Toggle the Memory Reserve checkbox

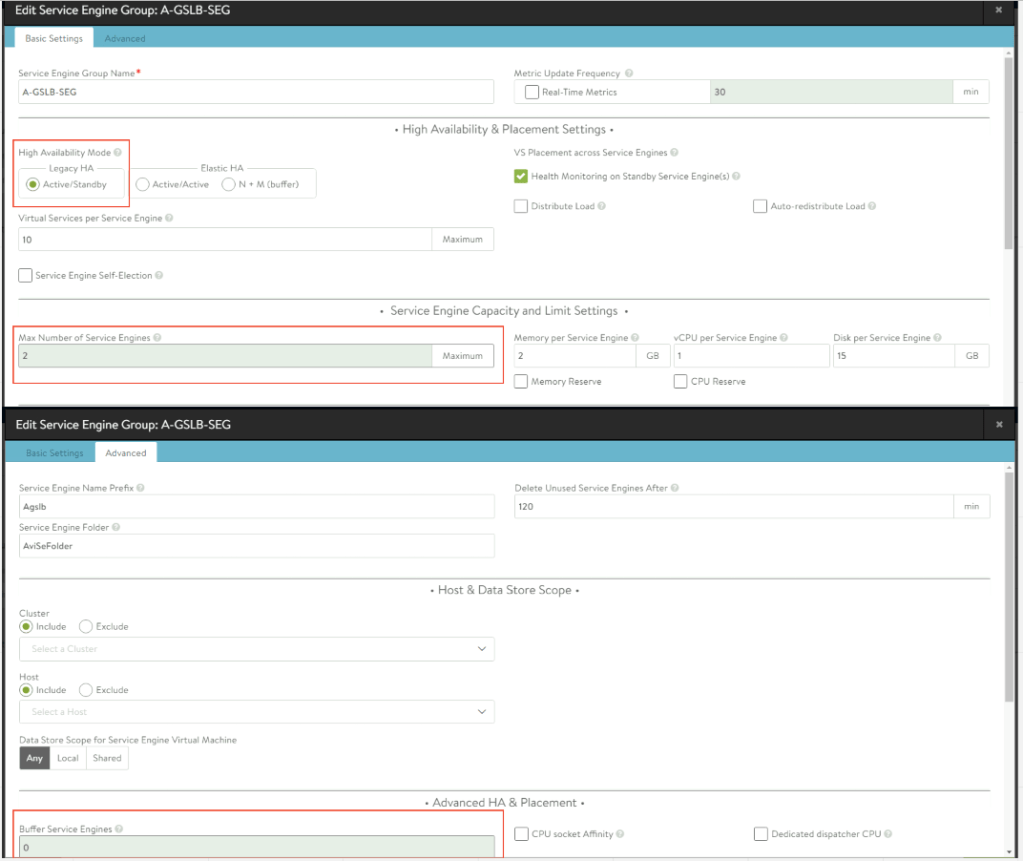(521, 381)
